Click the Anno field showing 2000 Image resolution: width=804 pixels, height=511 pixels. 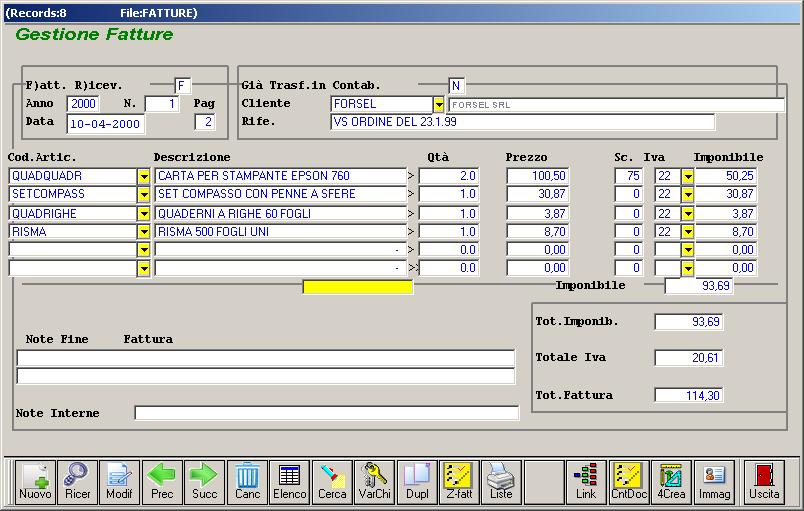83,104
